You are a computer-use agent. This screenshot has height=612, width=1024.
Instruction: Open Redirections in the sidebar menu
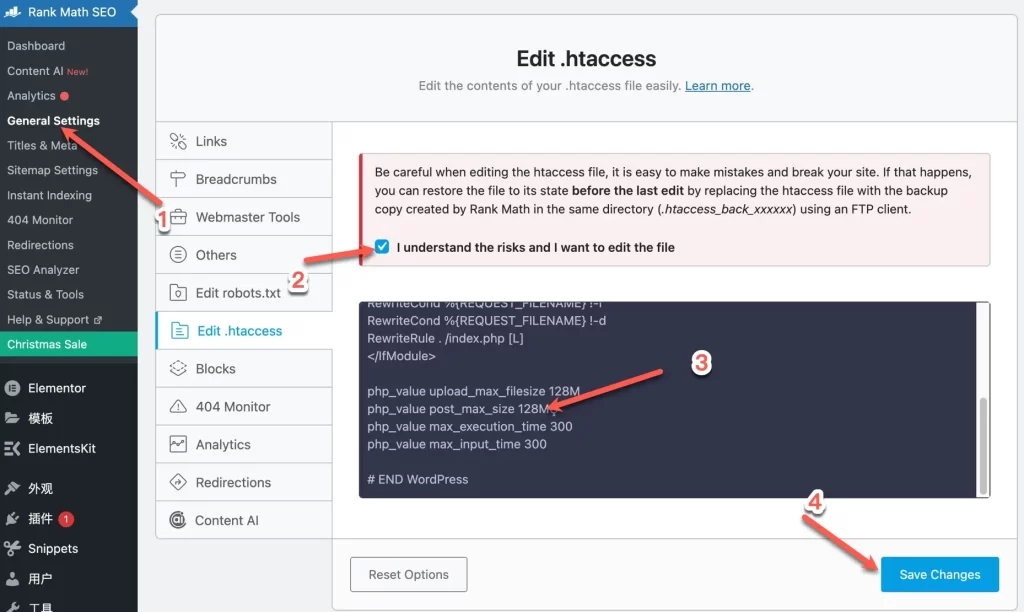[40, 244]
